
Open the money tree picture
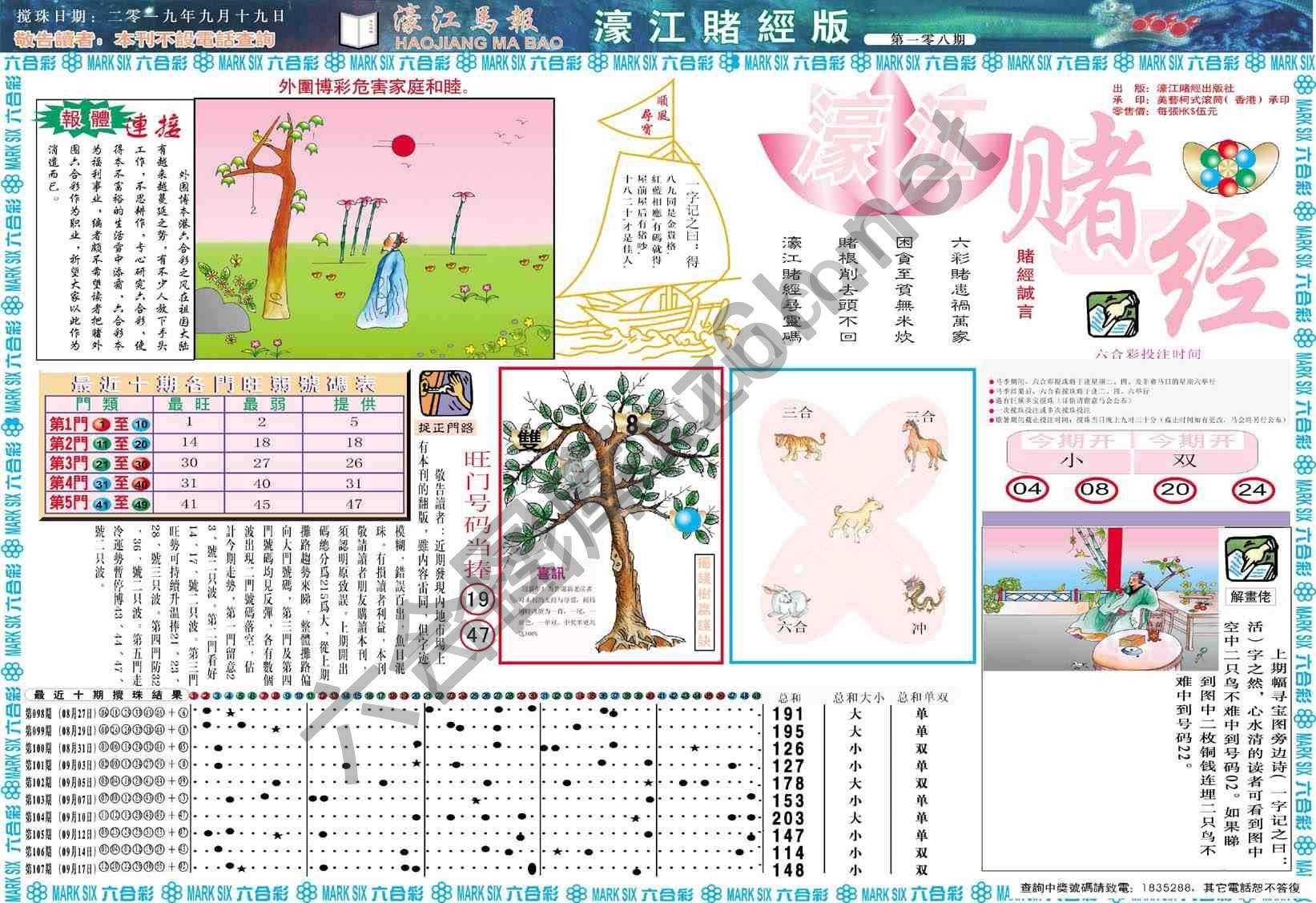tap(610, 515)
